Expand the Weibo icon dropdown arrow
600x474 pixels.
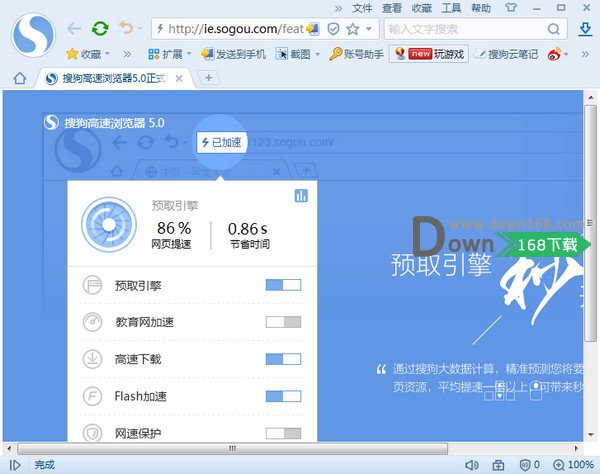pyautogui.click(x=566, y=54)
